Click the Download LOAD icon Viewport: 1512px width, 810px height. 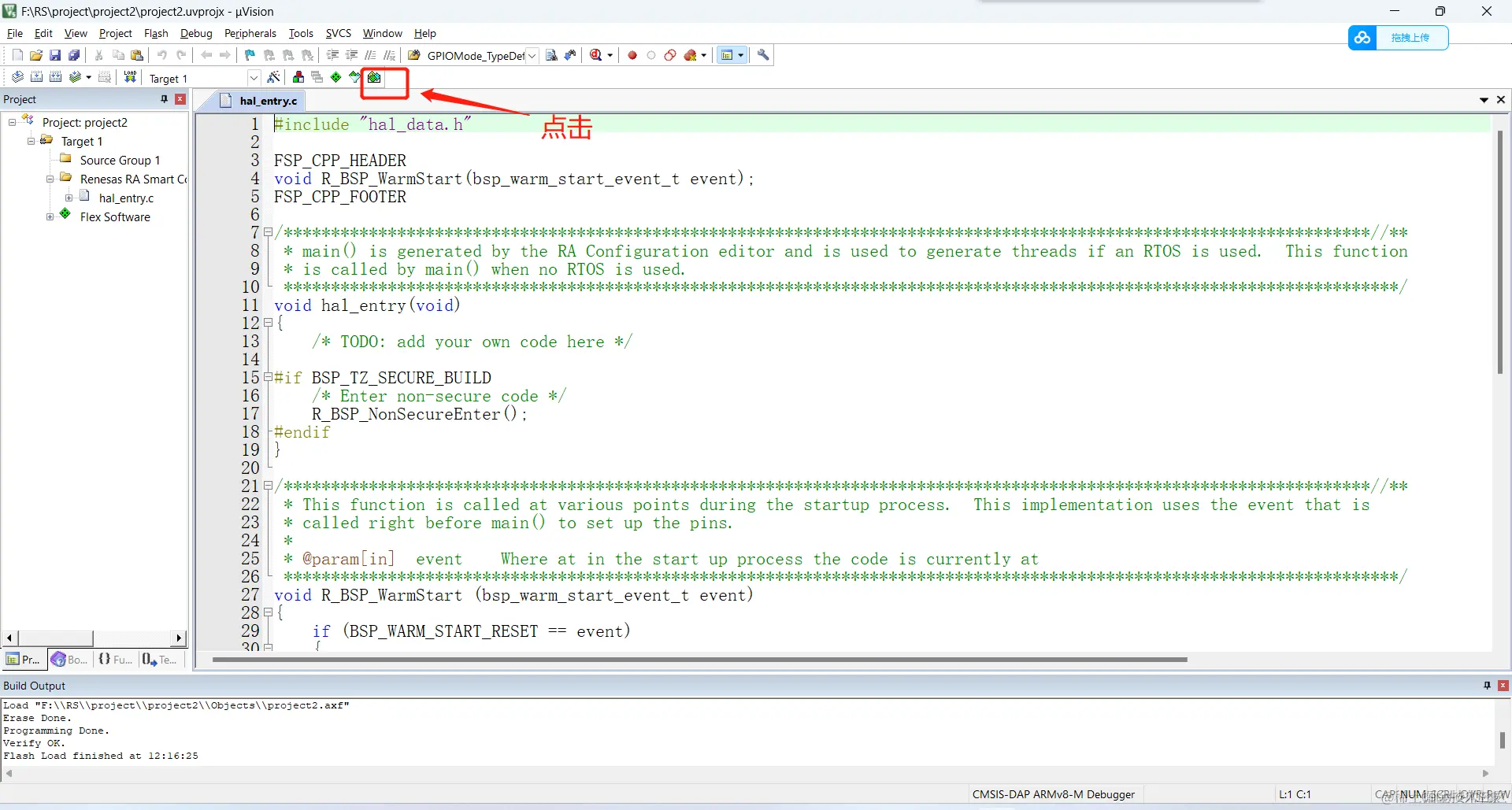[x=130, y=77]
